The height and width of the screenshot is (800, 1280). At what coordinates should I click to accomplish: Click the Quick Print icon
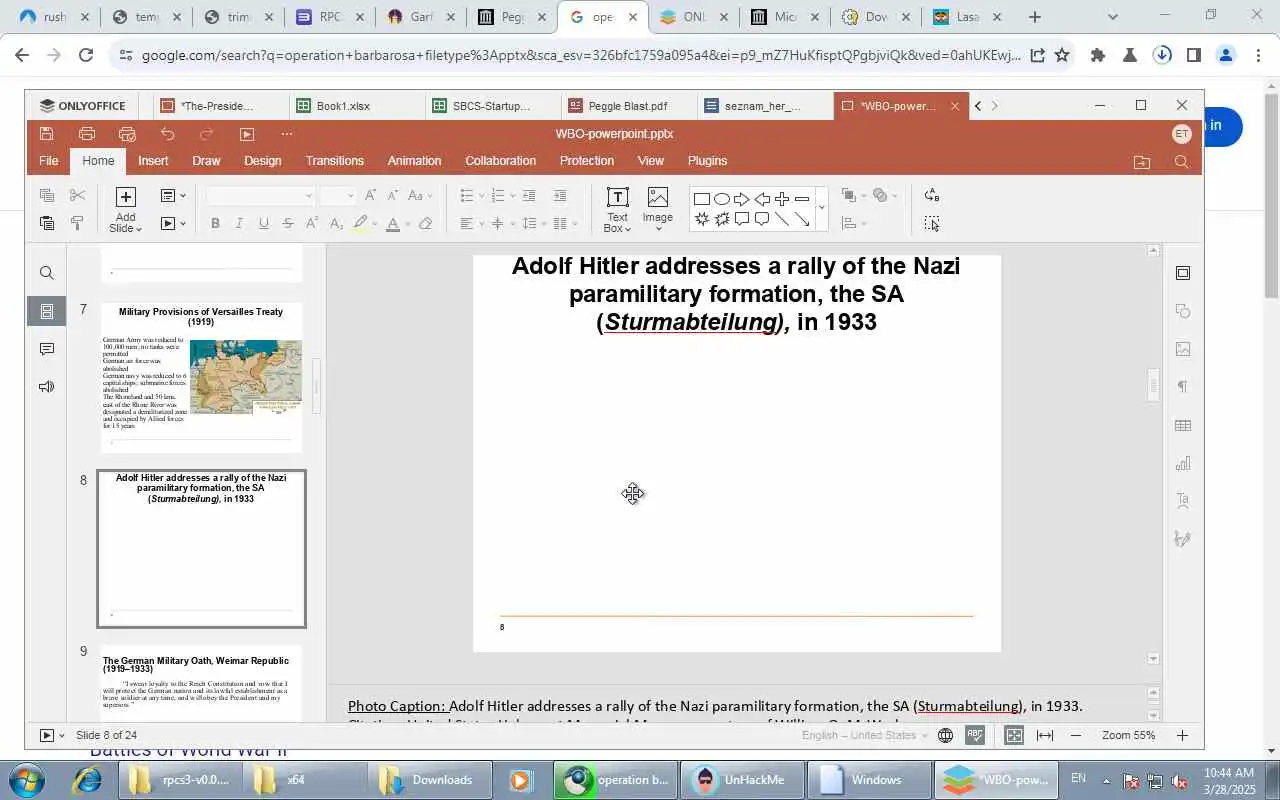tap(127, 134)
